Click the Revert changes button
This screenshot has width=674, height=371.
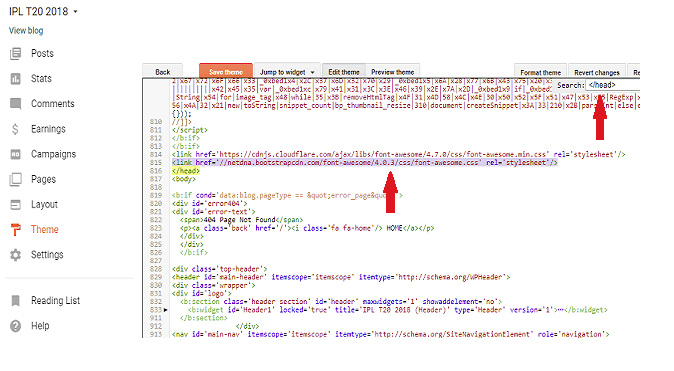(597, 72)
